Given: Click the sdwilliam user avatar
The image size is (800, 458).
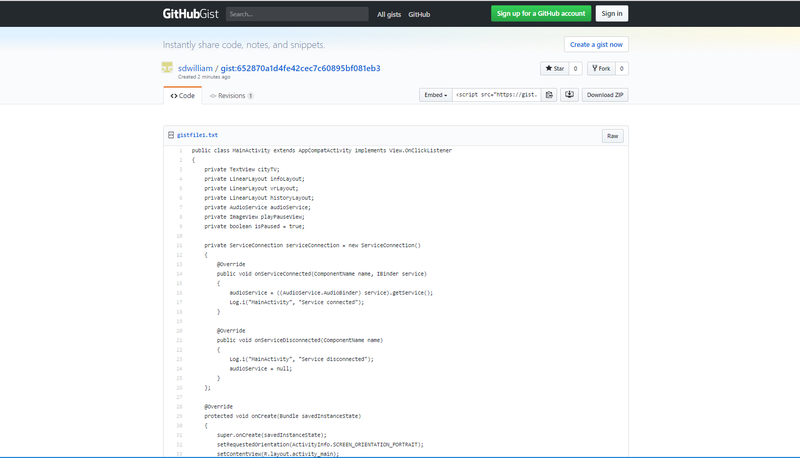Looking at the screenshot, I should [168, 68].
